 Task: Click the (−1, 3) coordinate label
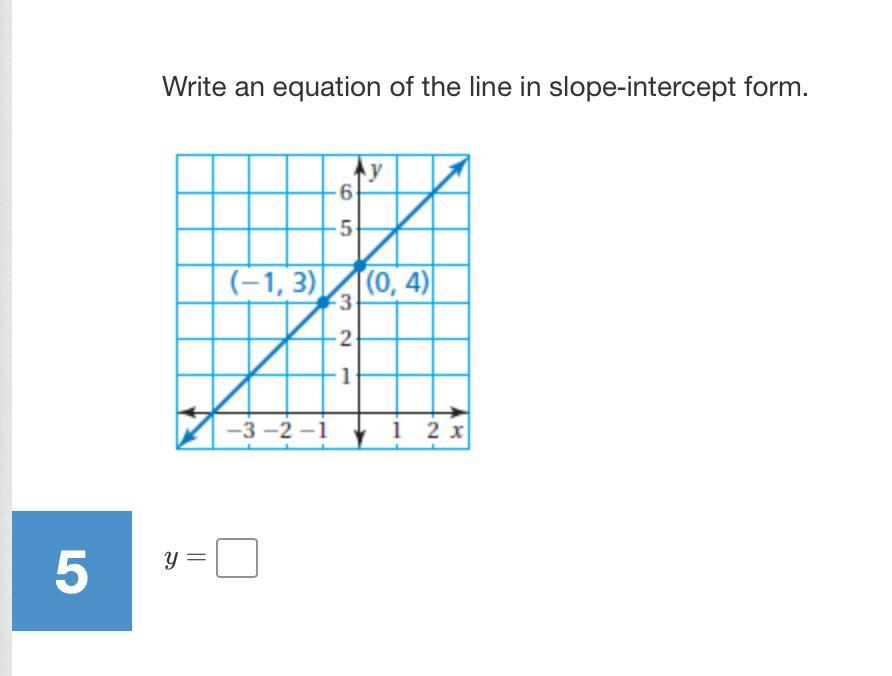pos(272,282)
